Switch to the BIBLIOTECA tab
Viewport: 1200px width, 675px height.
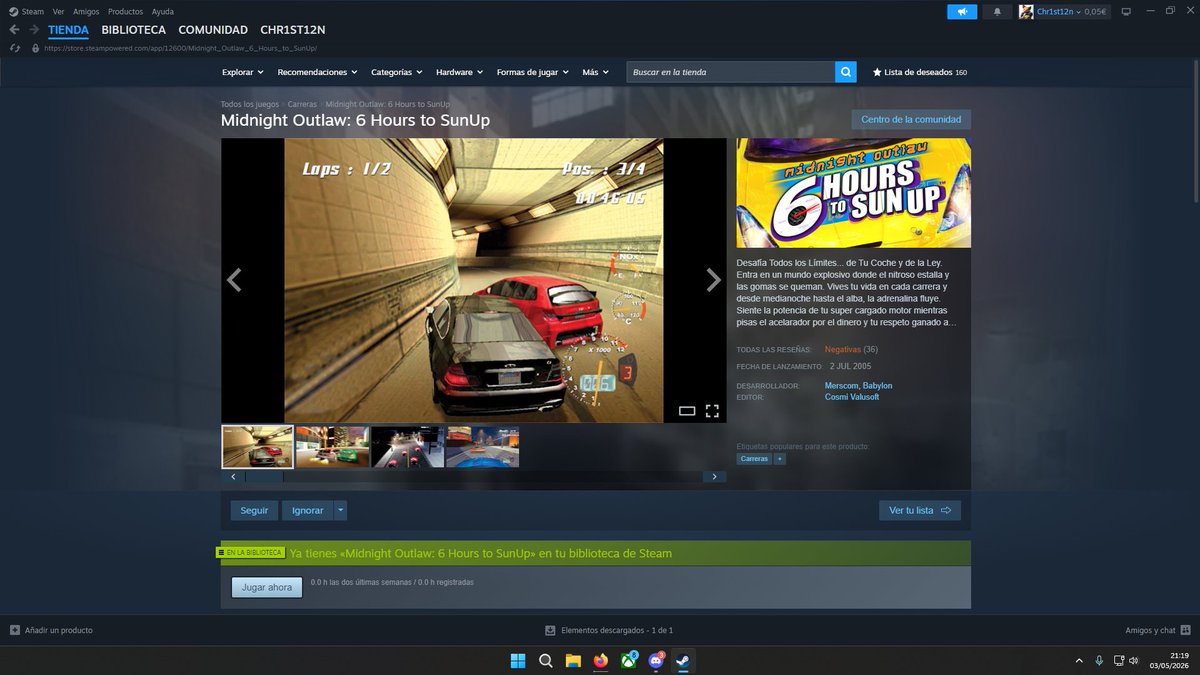(x=134, y=30)
